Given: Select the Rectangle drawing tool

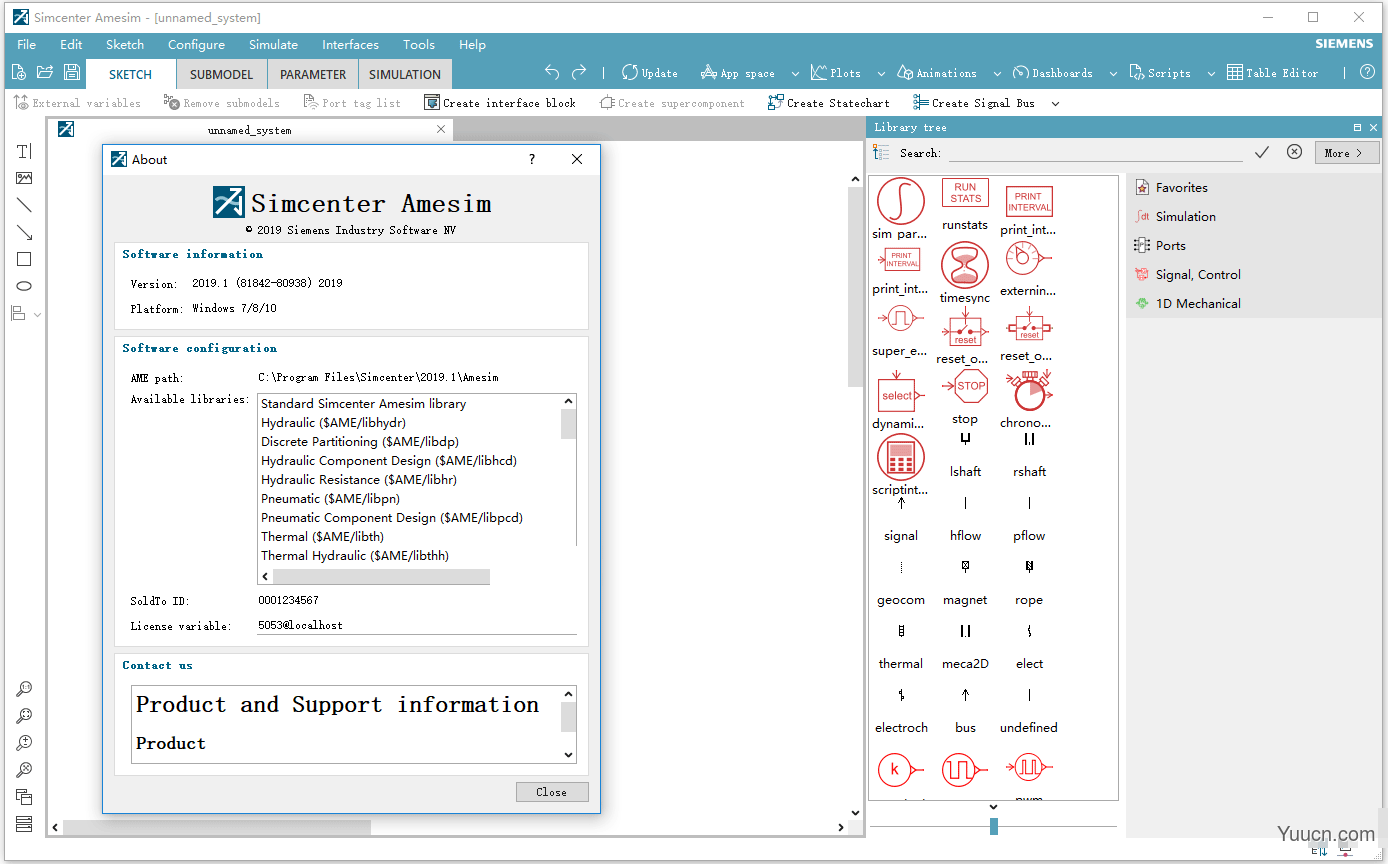Looking at the screenshot, I should tap(24, 259).
